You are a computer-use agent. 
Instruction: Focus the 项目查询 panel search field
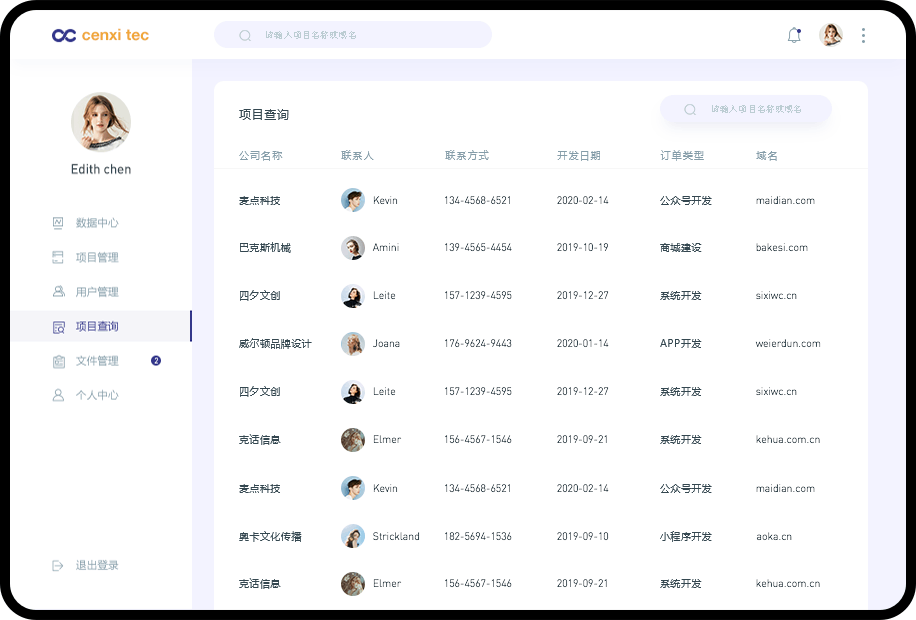pyautogui.click(x=745, y=109)
